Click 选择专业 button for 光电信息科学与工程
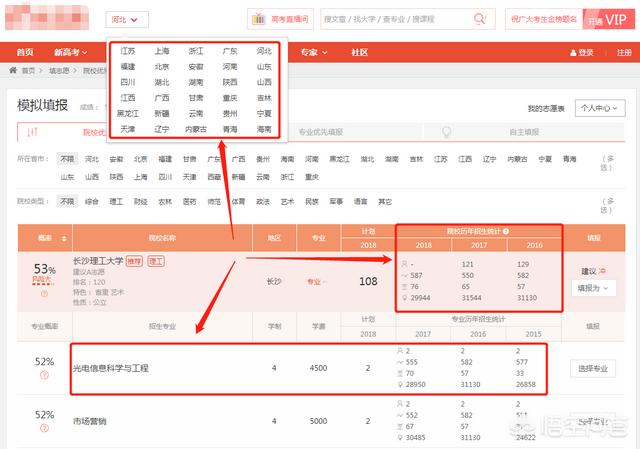Screen dimensions: 640x449 pos(594,368)
